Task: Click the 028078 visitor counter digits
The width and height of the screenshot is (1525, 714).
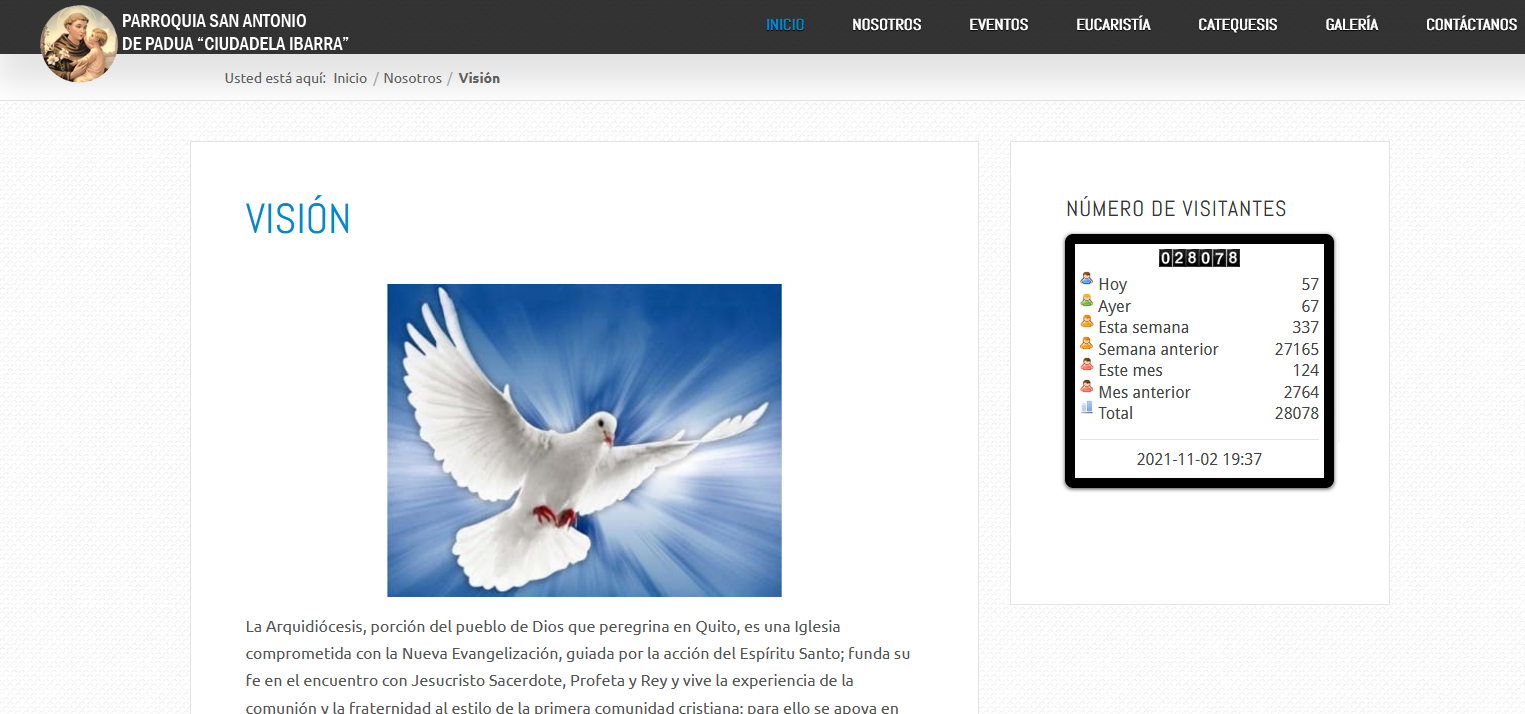Action: (x=1199, y=258)
